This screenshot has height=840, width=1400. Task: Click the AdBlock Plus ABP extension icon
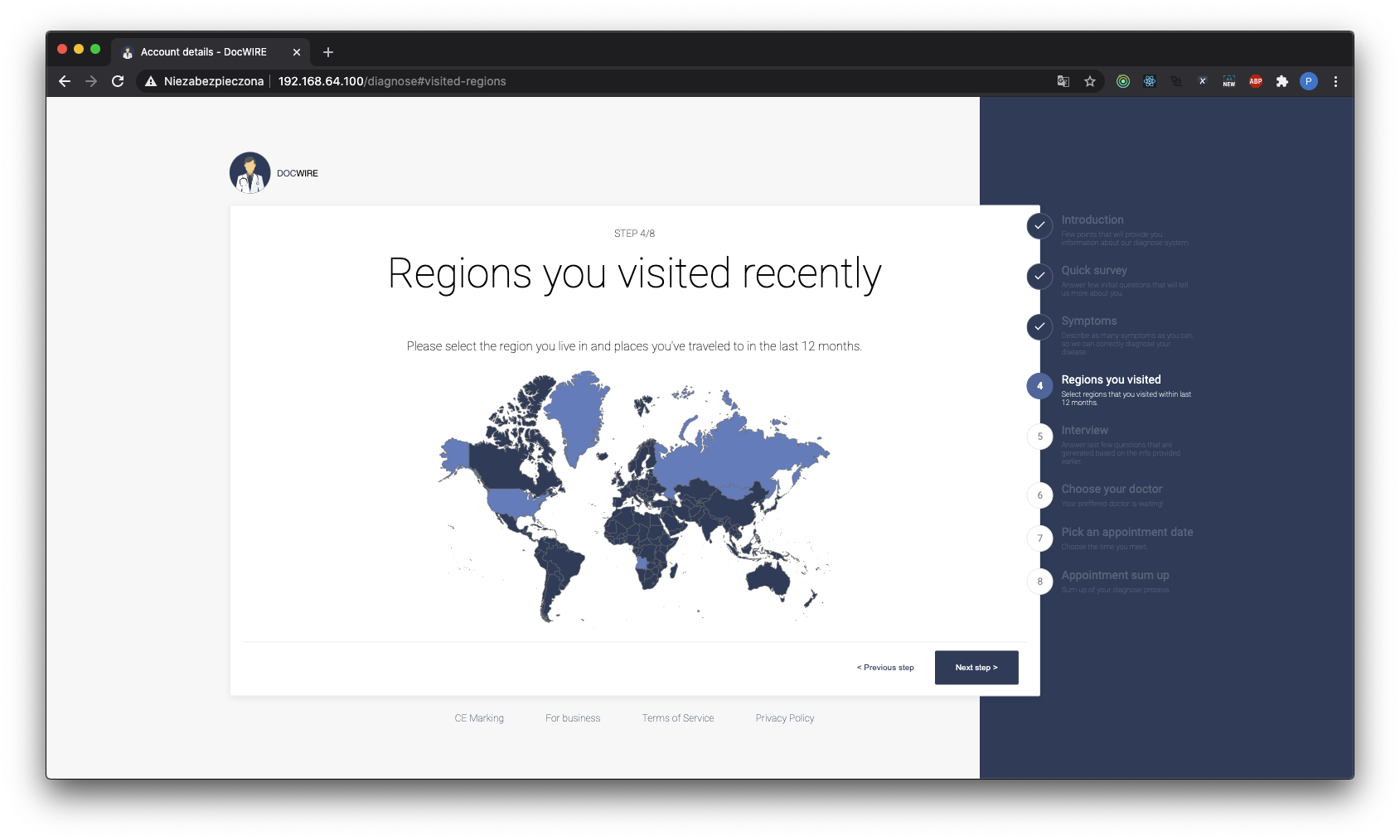1256,81
